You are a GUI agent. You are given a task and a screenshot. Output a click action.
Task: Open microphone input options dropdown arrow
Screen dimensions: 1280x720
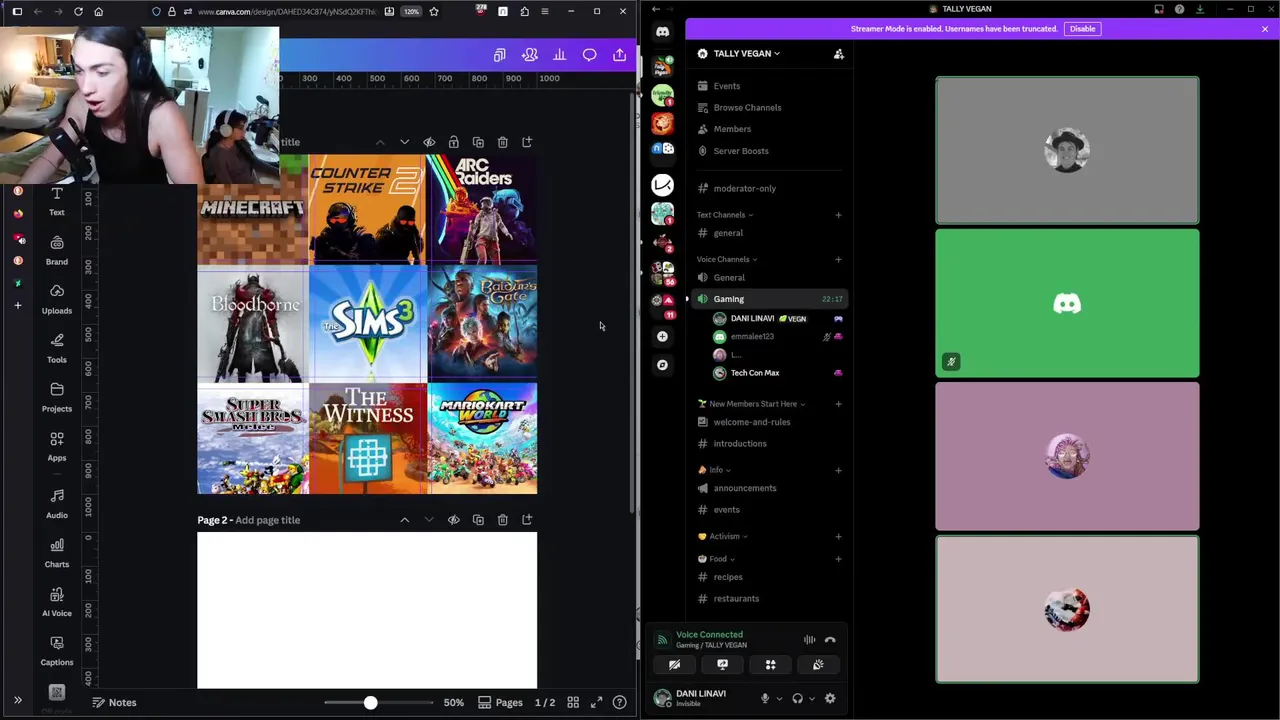tap(779, 699)
